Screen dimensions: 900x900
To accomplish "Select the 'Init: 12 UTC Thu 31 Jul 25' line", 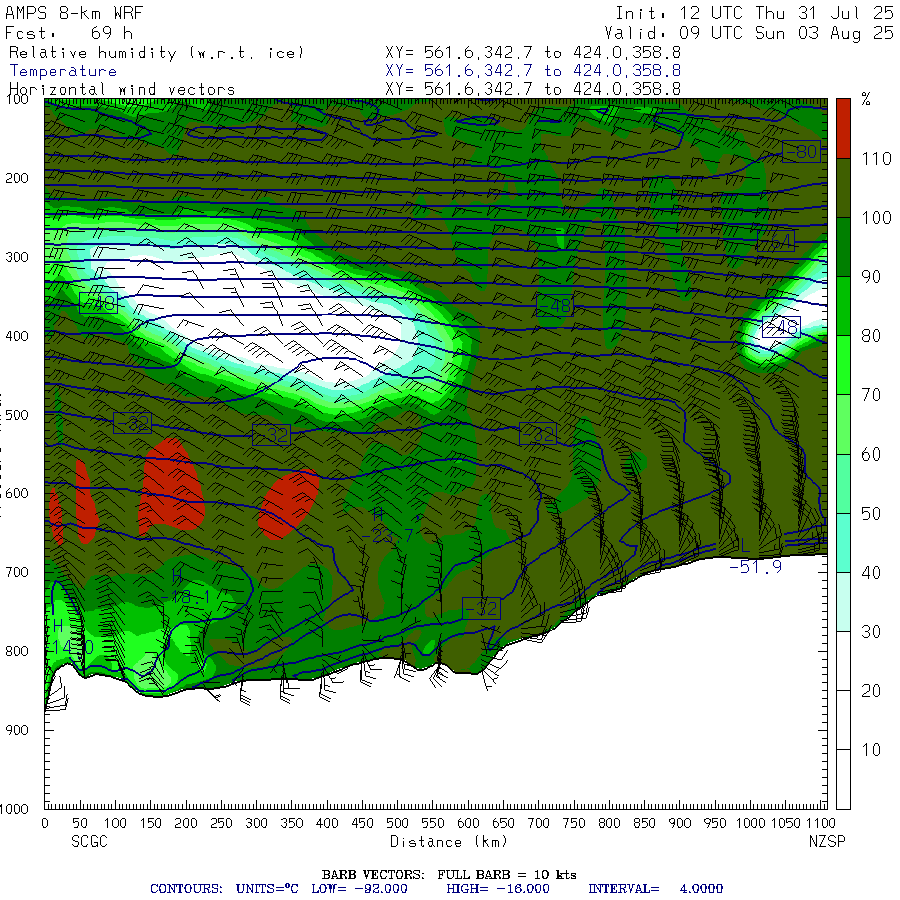I will (x=754, y=13).
